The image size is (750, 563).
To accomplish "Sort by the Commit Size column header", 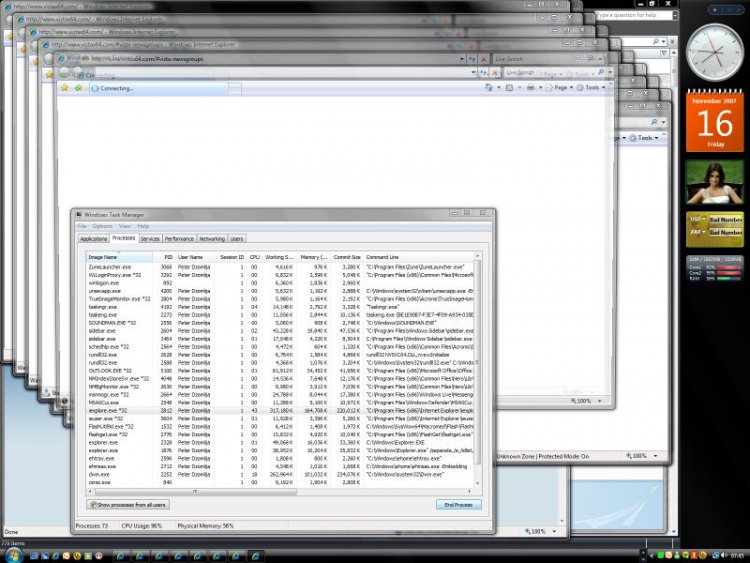I will click(x=347, y=257).
